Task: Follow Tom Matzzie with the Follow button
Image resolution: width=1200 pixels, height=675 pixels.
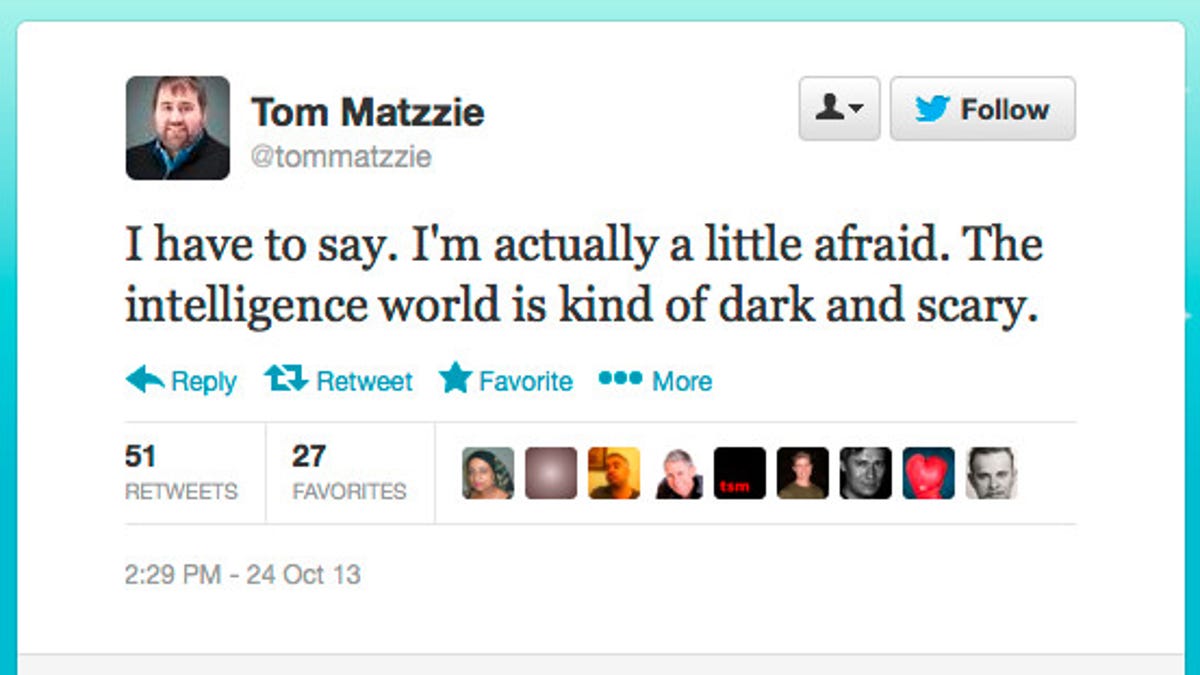Action: pyautogui.click(x=982, y=109)
